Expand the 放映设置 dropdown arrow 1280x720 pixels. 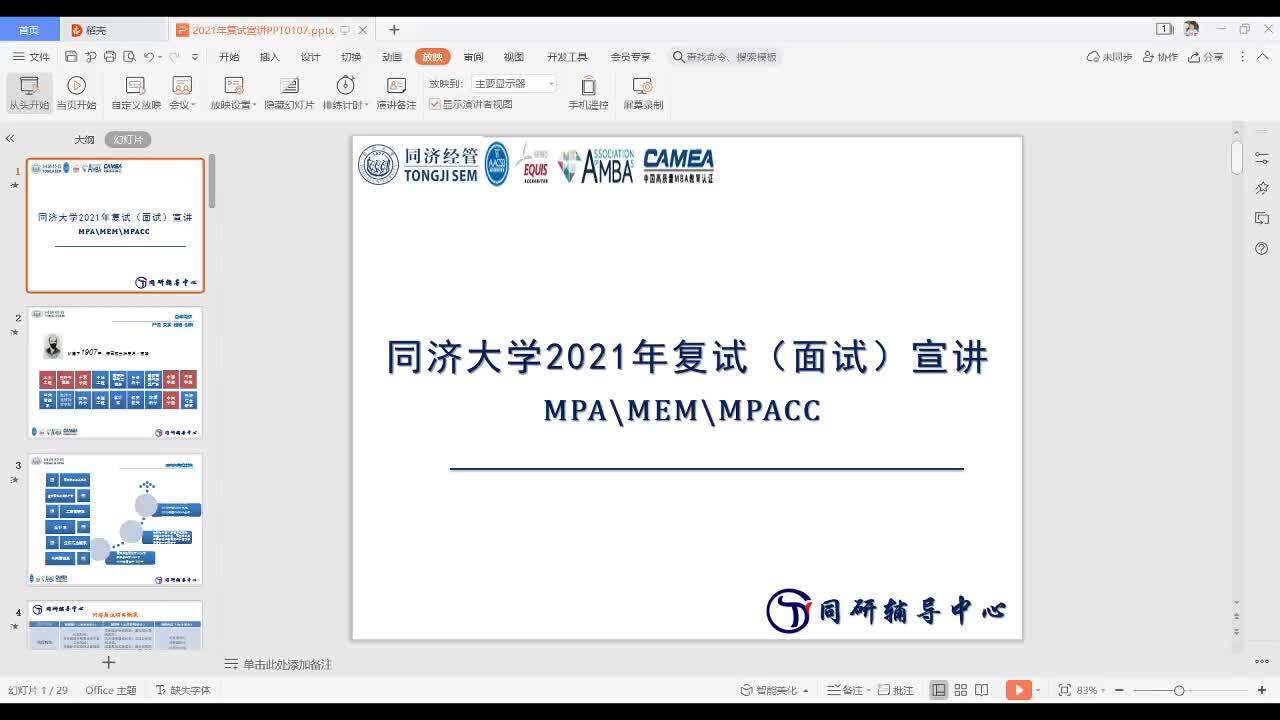[255, 105]
